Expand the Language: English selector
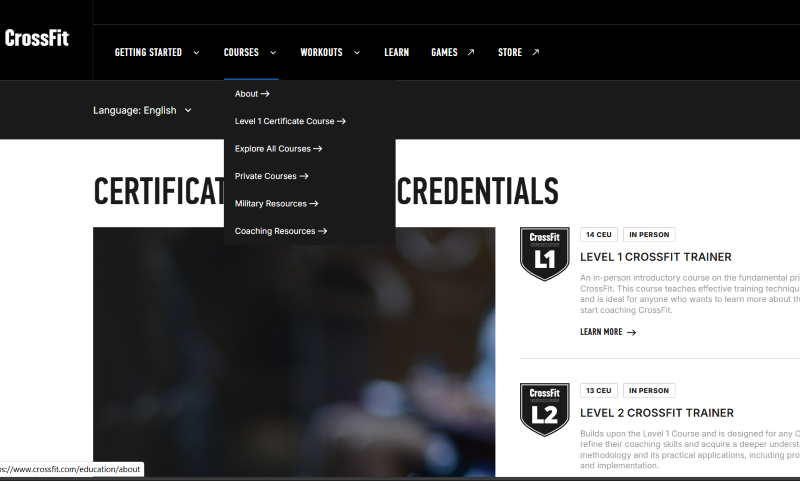Viewport: 800px width, 481px height. coord(142,111)
